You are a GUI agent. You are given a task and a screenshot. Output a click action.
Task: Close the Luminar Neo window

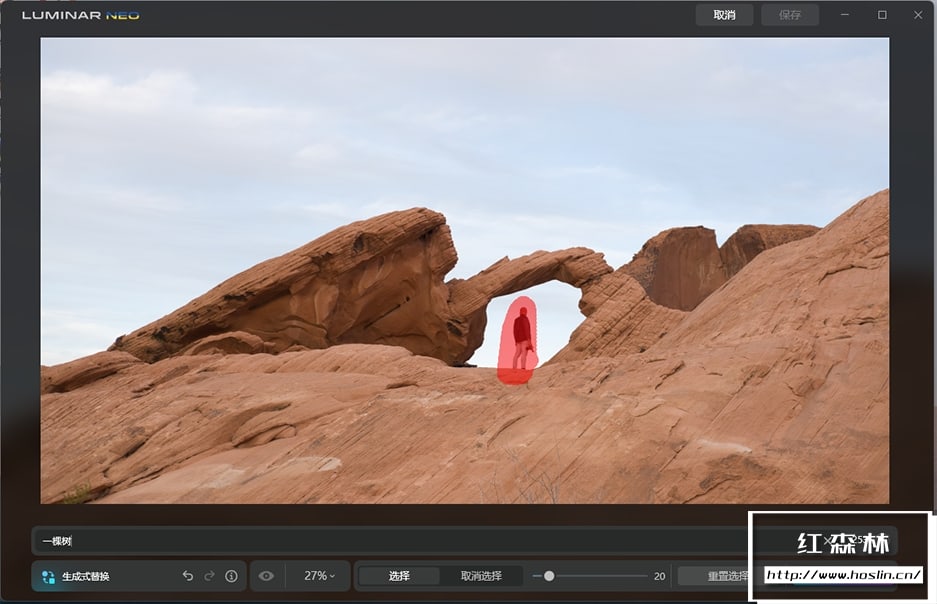point(918,15)
